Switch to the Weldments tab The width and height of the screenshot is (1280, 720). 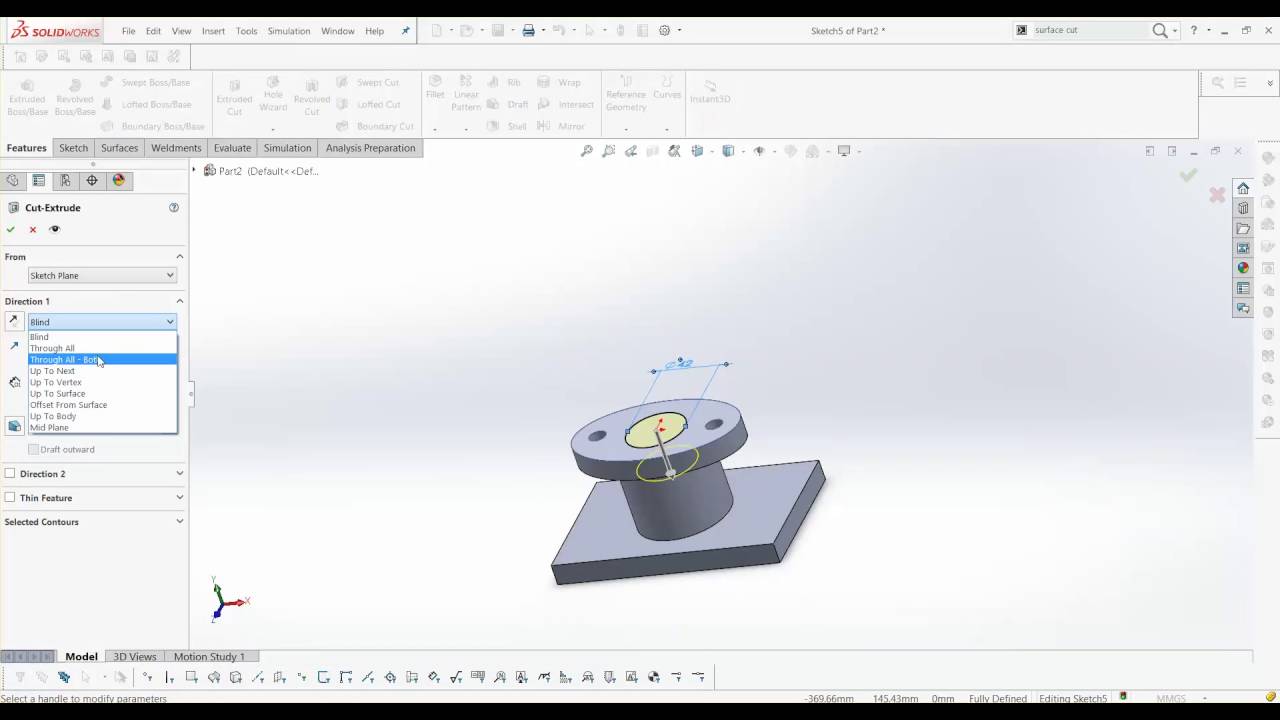[x=176, y=148]
